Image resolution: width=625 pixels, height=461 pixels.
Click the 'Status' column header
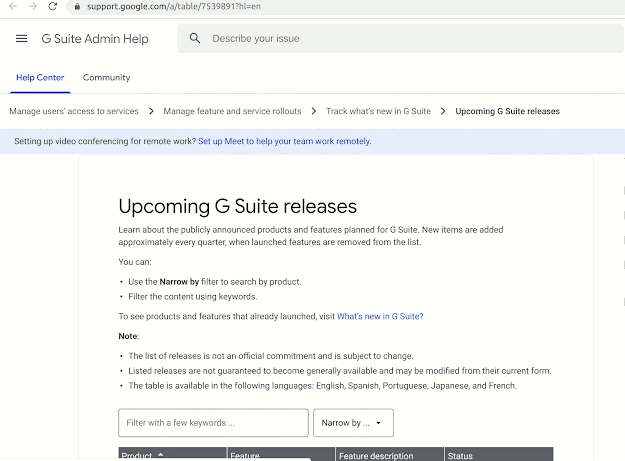tap(499, 454)
